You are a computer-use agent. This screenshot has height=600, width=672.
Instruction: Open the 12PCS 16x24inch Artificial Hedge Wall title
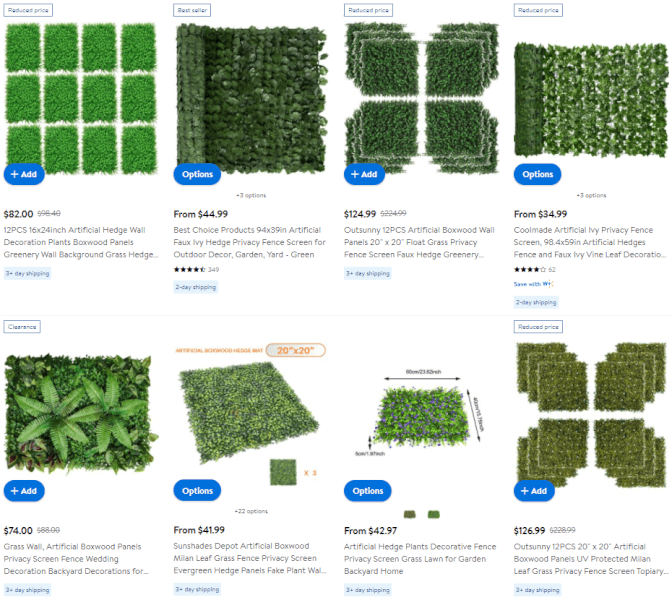[x=81, y=242]
